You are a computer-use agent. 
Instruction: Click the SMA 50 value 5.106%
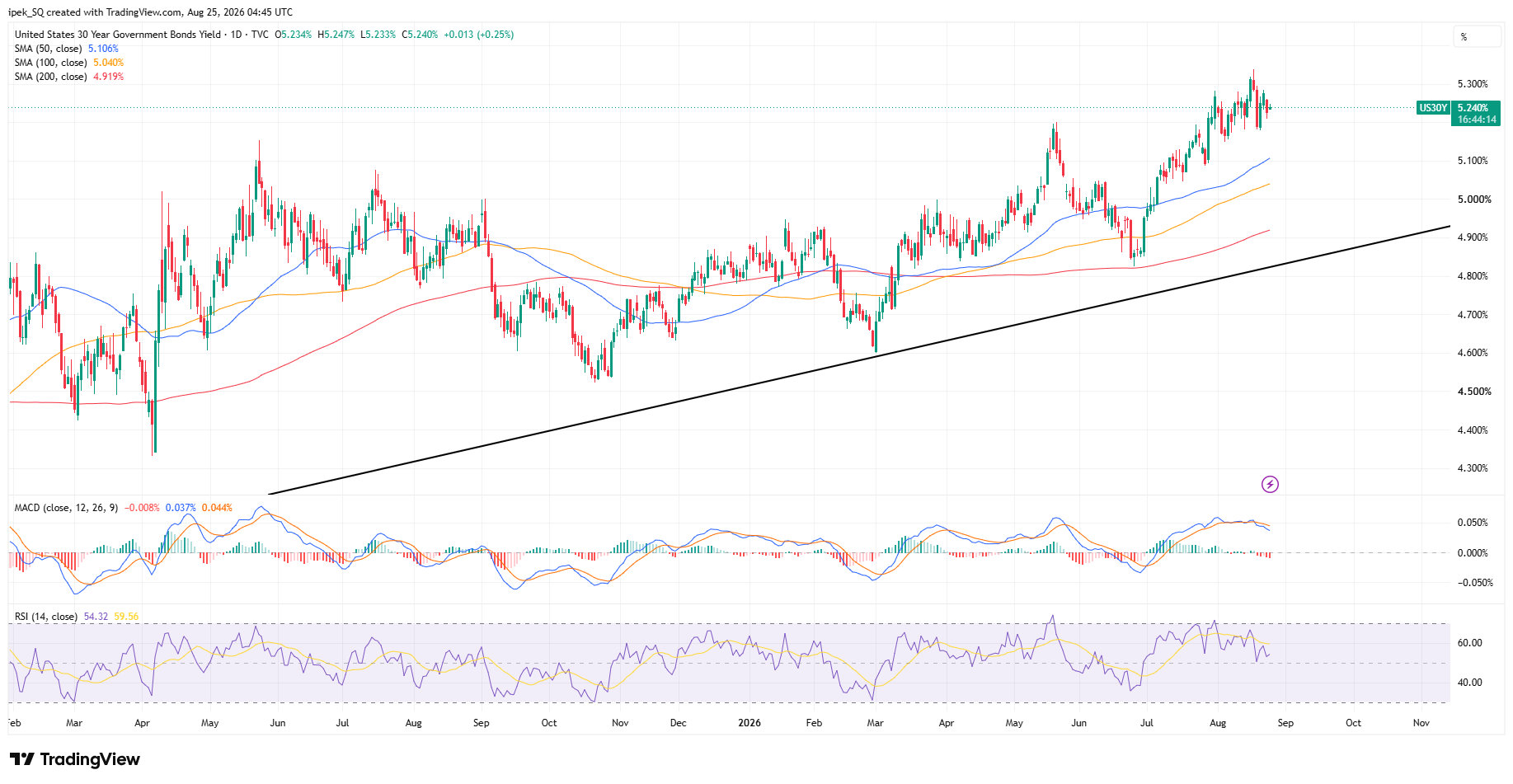(104, 49)
